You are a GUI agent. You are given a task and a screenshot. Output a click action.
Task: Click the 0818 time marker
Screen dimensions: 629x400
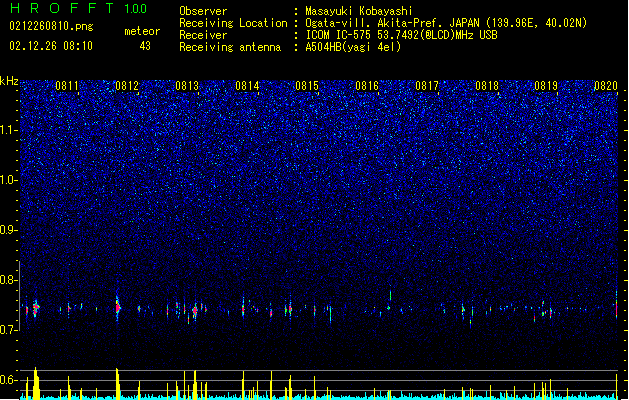coord(487,86)
